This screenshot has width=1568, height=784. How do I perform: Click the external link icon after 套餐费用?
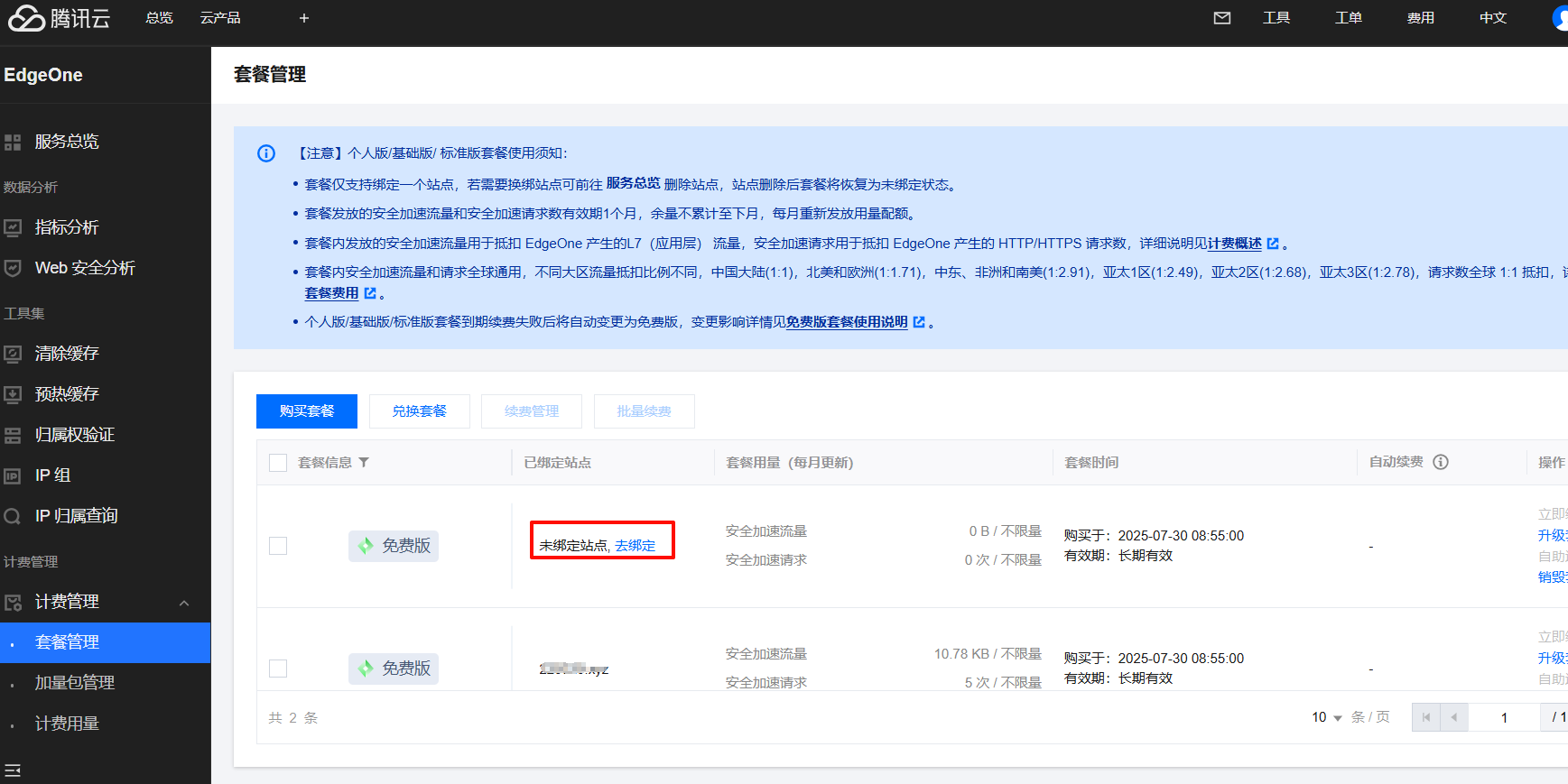point(370,293)
